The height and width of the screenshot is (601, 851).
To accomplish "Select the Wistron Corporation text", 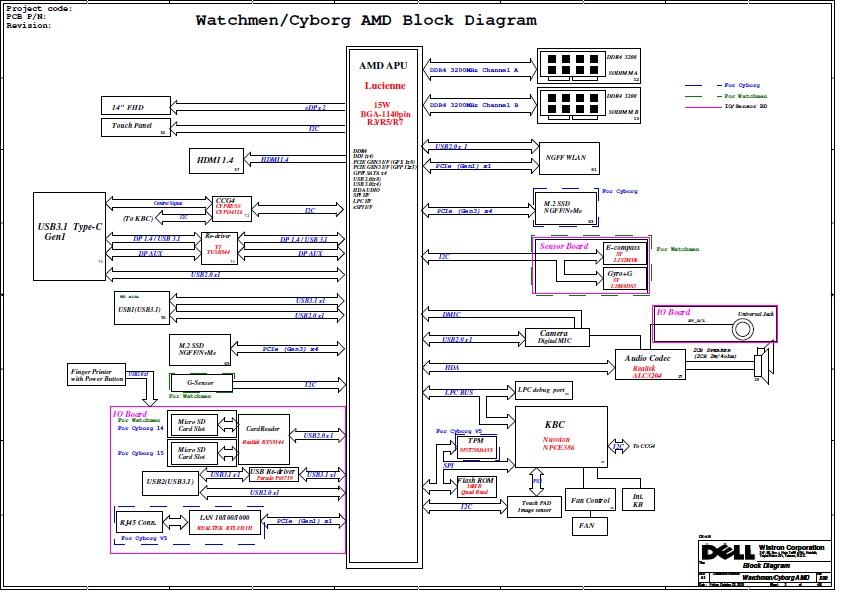I will pyautogui.click(x=791, y=547).
